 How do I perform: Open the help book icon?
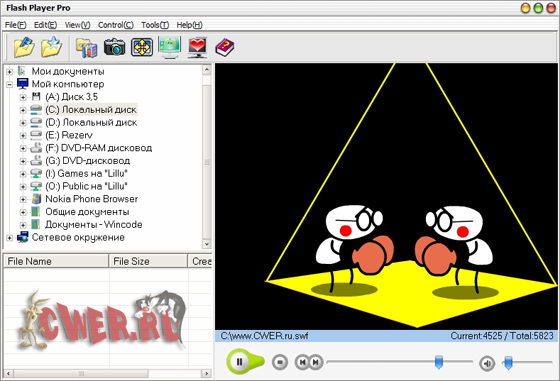coord(225,47)
